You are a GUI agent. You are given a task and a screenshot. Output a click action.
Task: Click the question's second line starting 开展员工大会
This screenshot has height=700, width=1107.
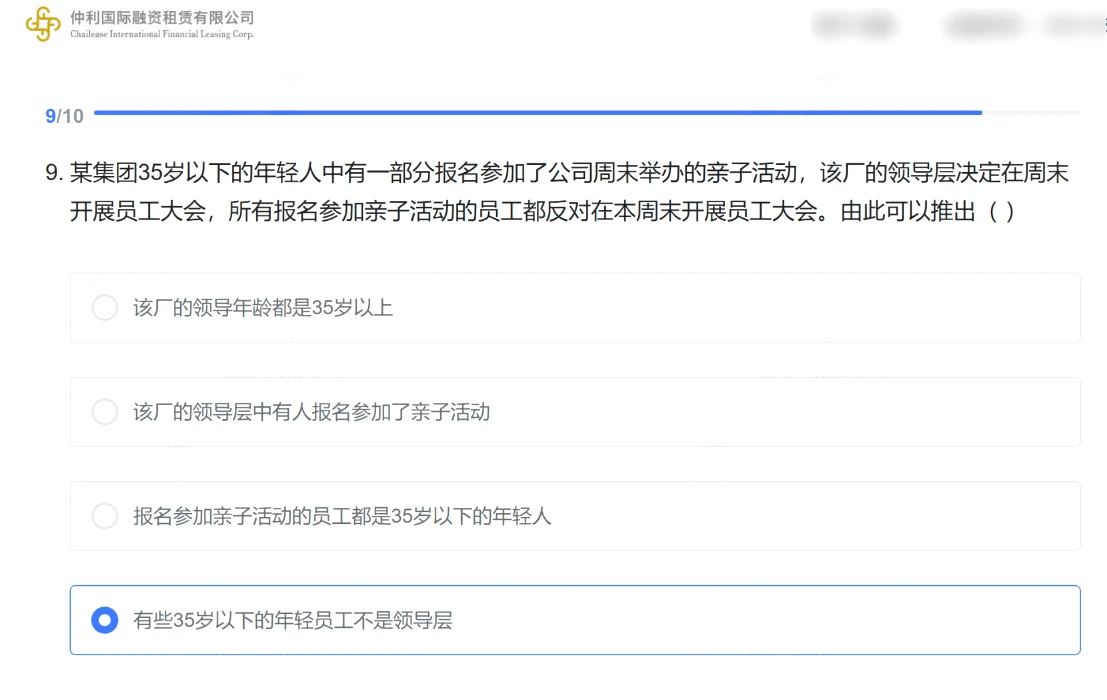point(542,211)
